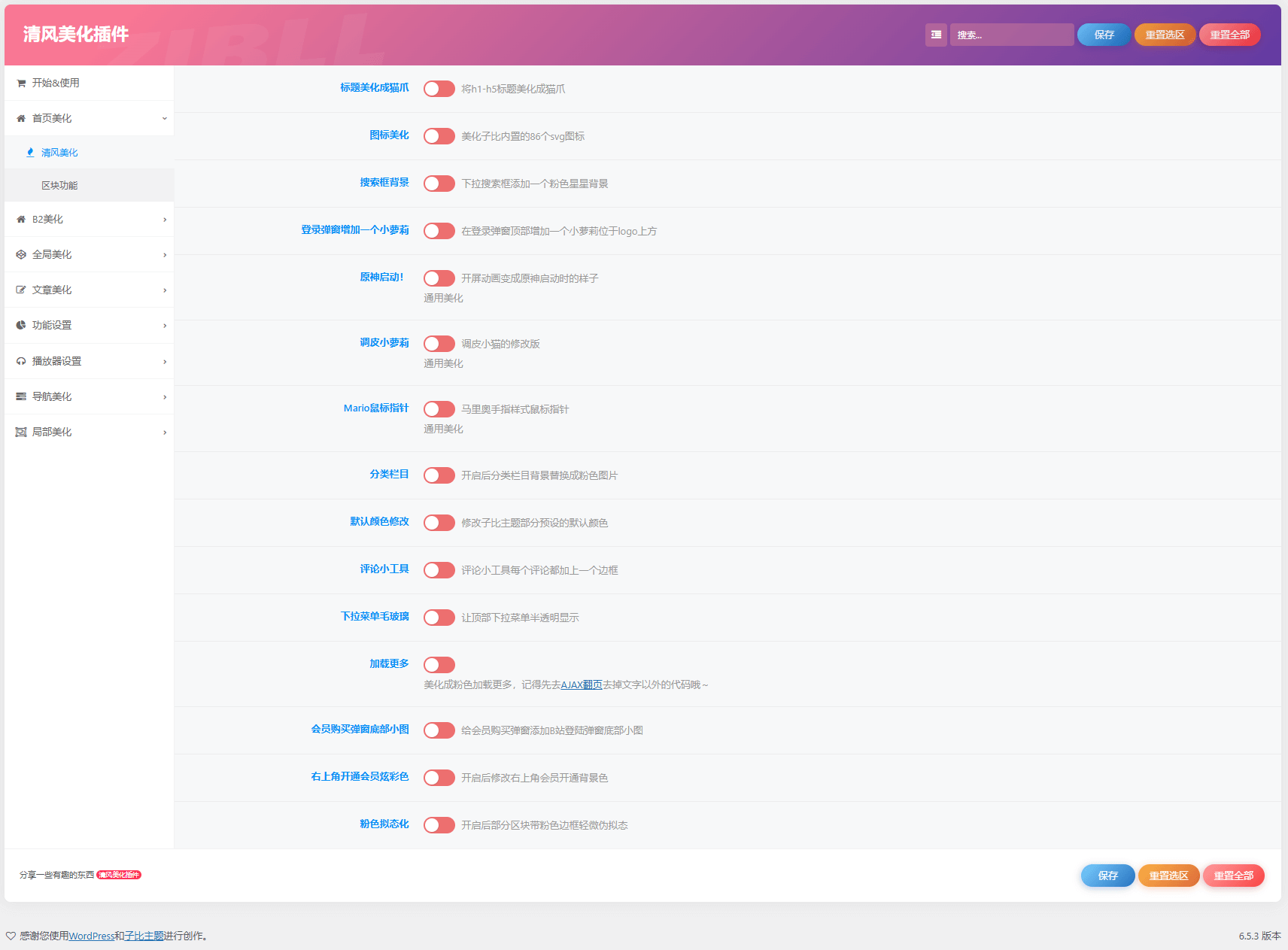The width and height of the screenshot is (1288, 950).
Task: Click the 清风美化插件 footer badge
Action: click(x=119, y=875)
